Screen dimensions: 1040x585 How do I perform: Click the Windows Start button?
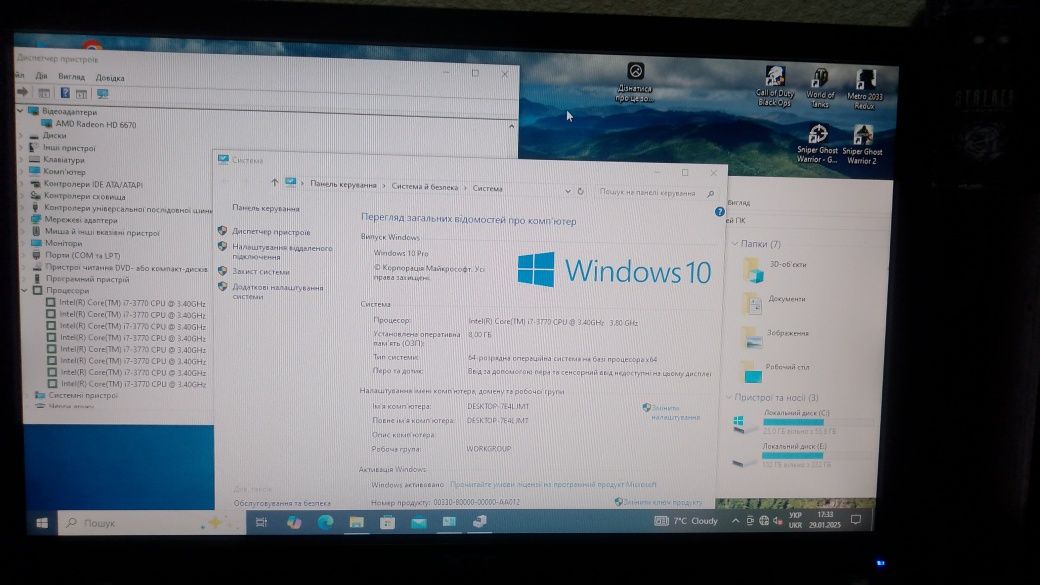coord(42,523)
